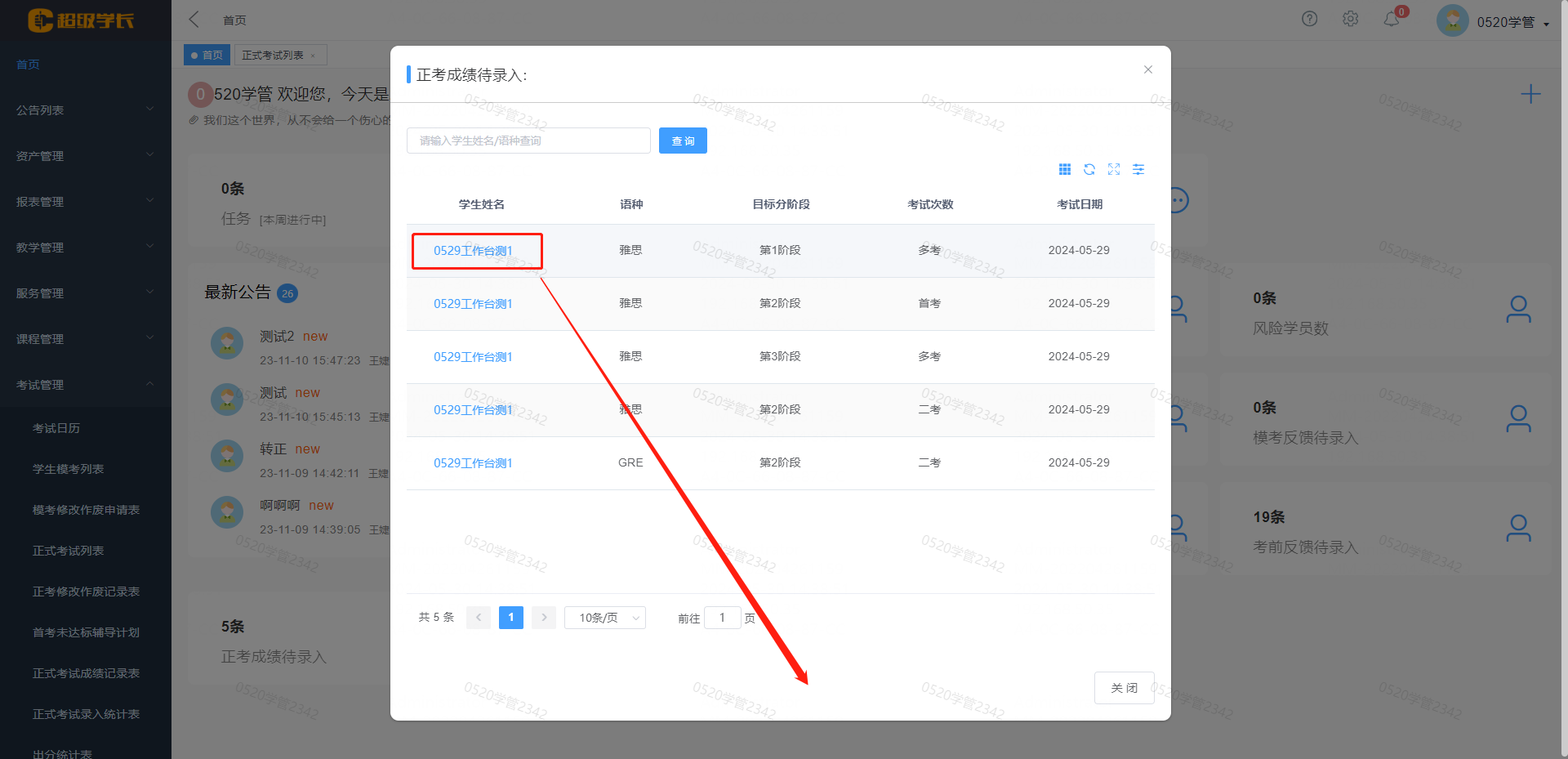Click the page 1 pagination button
Screen dimensions: 1568x759
[510, 618]
